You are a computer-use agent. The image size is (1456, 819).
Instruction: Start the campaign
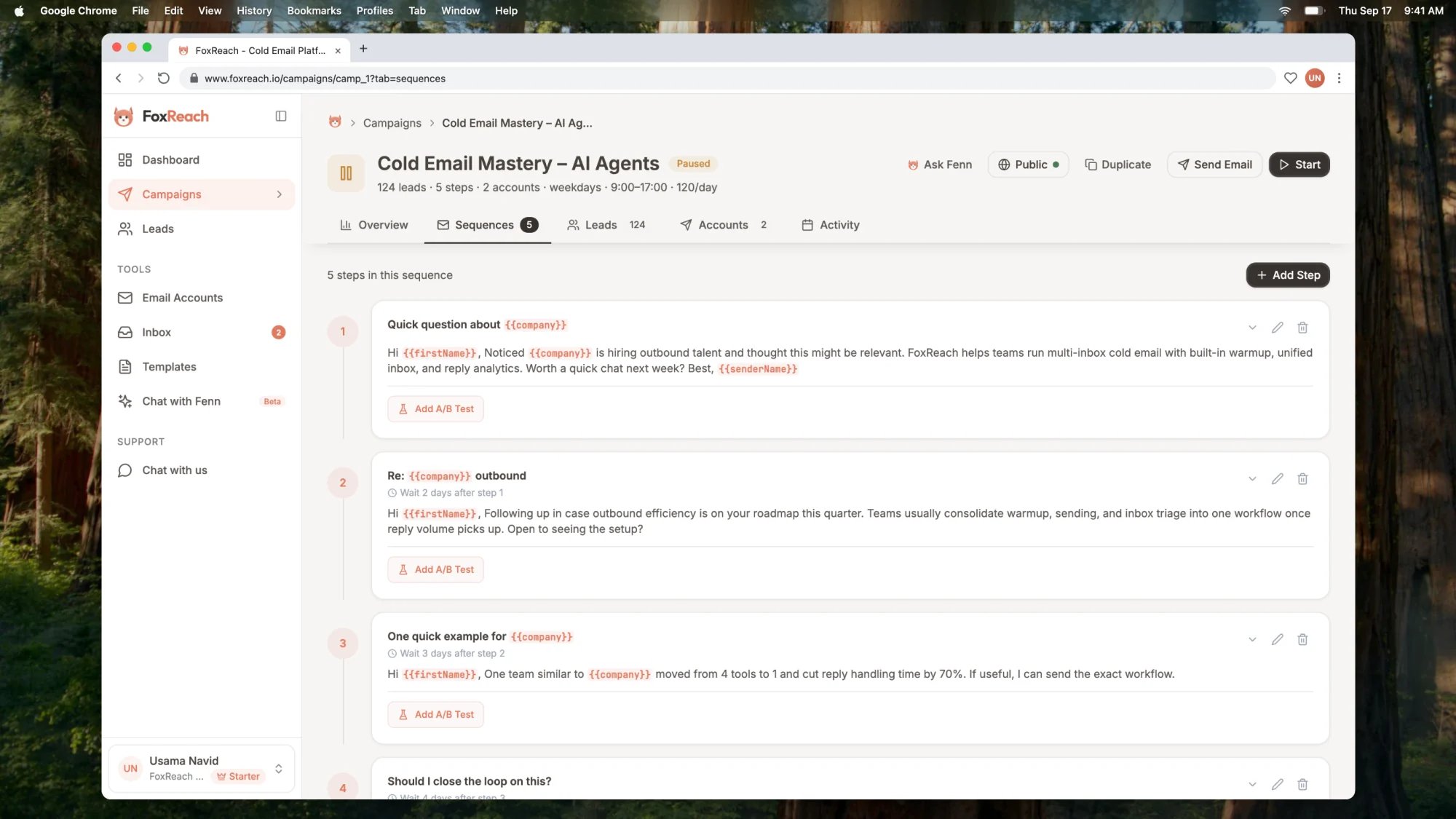[1299, 165]
